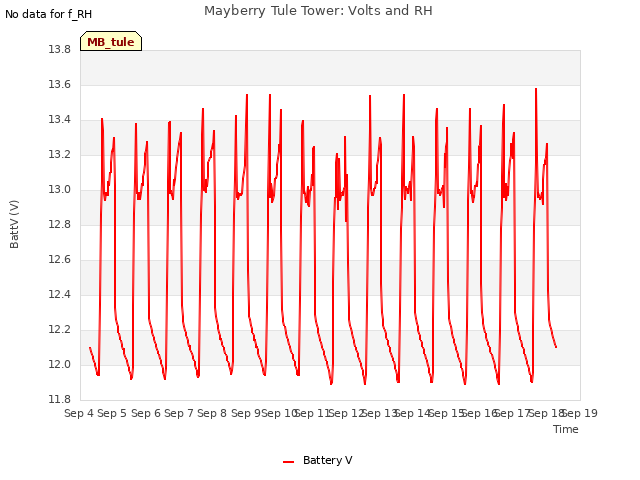Click the 13.6 y-axis tick label
This screenshot has height=480, width=640.
coord(60,84)
